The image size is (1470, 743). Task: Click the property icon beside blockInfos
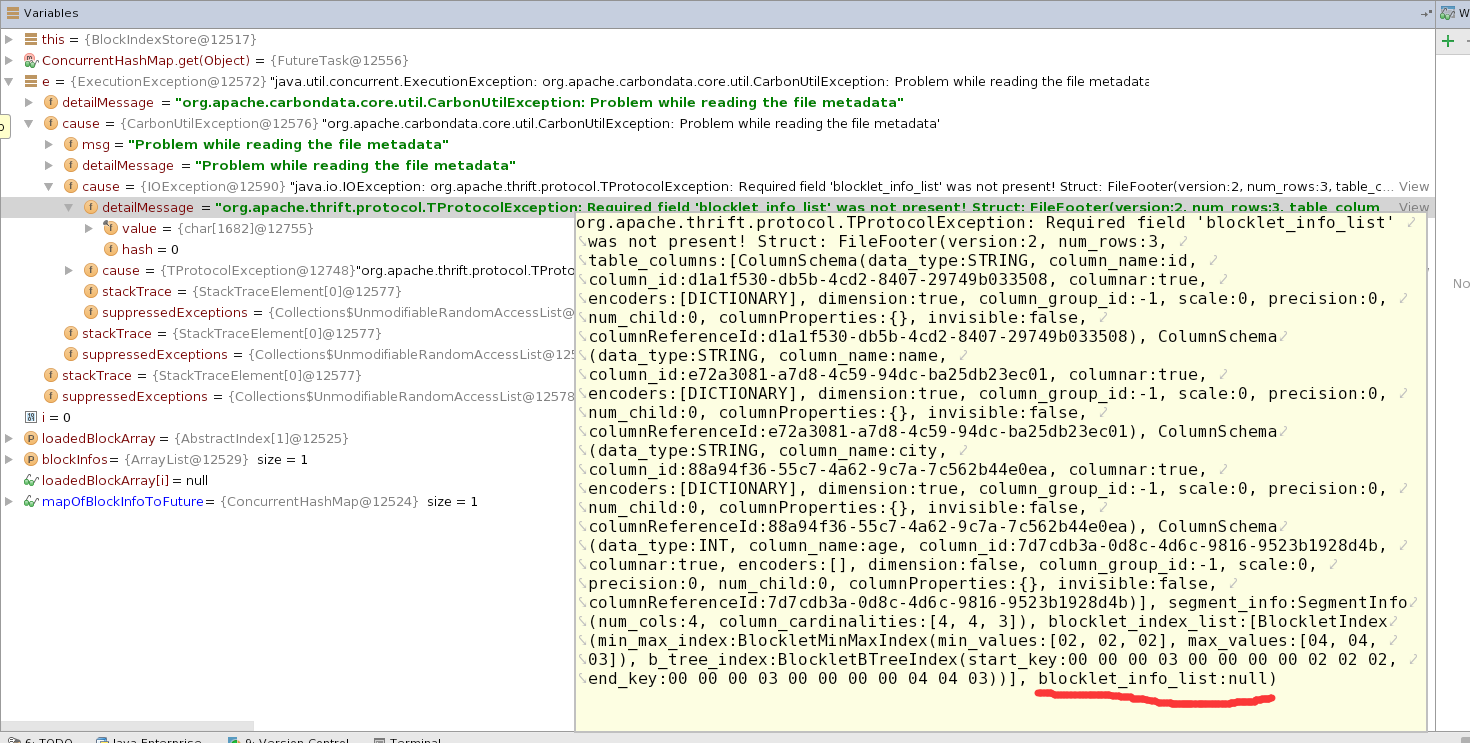31,460
